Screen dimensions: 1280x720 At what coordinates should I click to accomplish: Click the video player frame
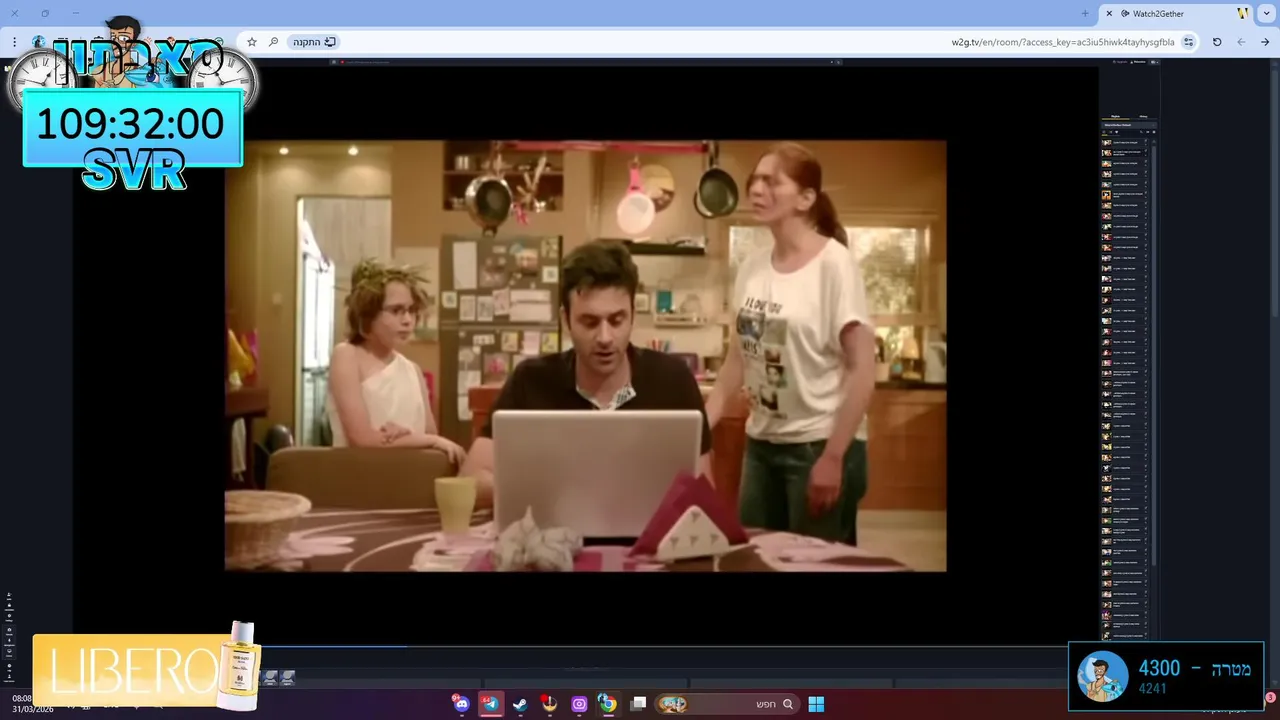click(585, 355)
